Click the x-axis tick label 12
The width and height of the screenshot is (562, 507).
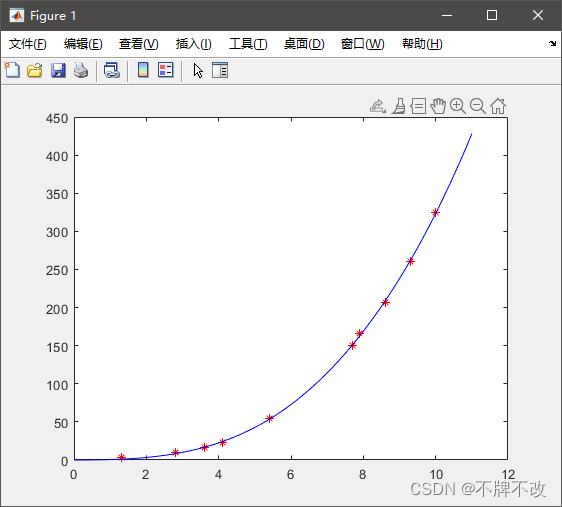tap(508, 474)
